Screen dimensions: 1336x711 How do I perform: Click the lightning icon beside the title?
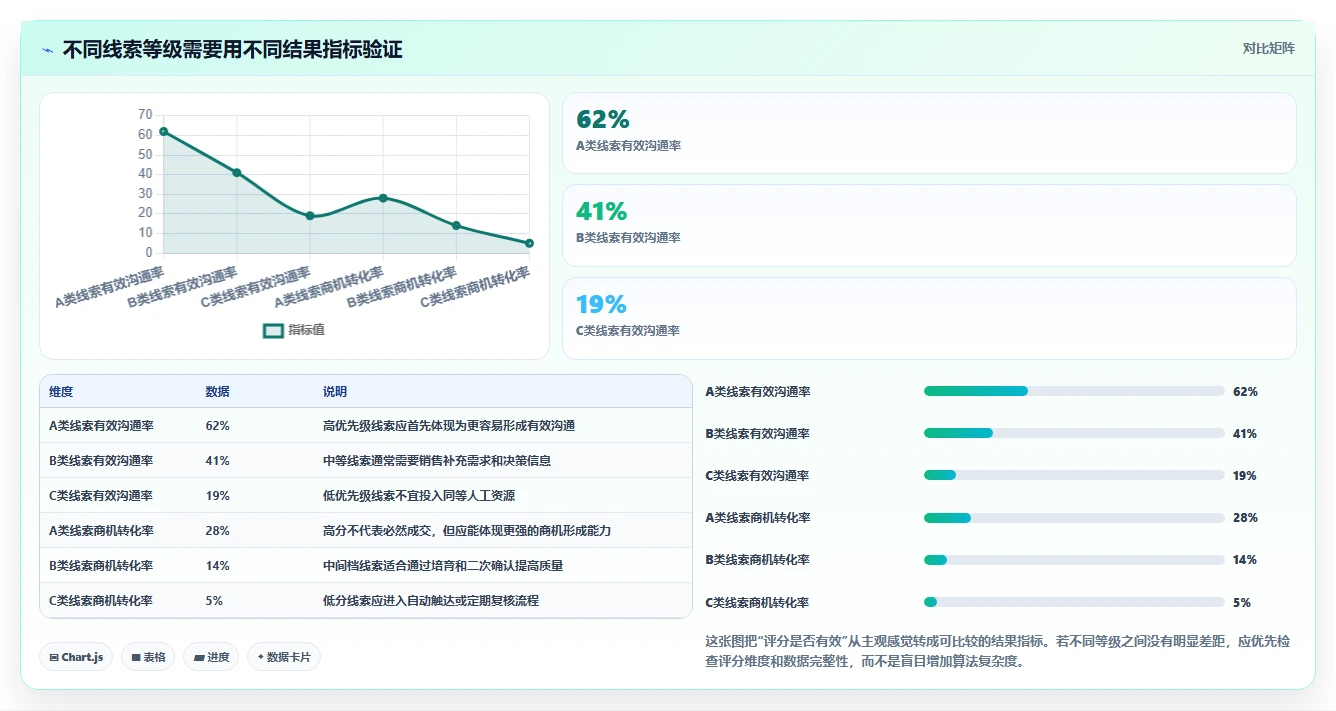pyautogui.click(x=48, y=50)
